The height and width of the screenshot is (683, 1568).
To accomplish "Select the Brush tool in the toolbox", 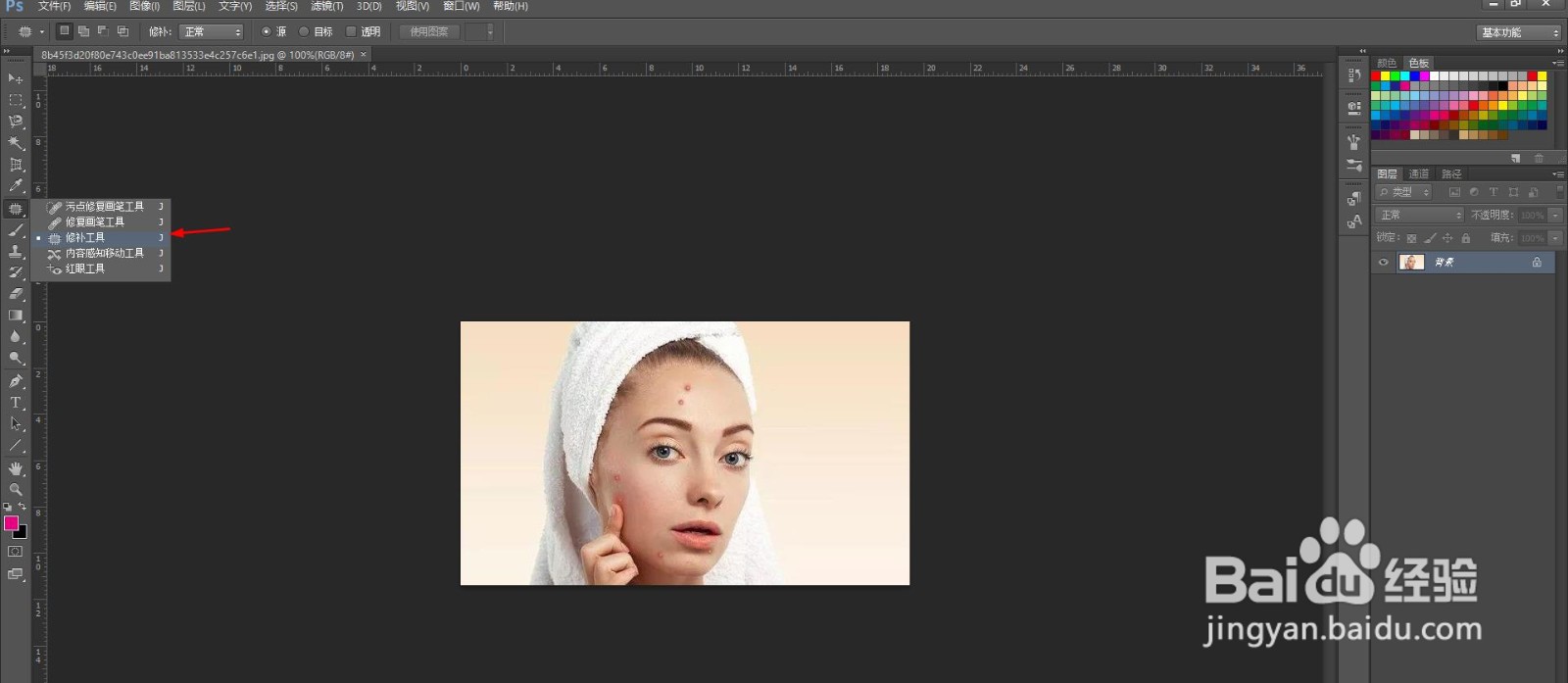I will click(16, 229).
